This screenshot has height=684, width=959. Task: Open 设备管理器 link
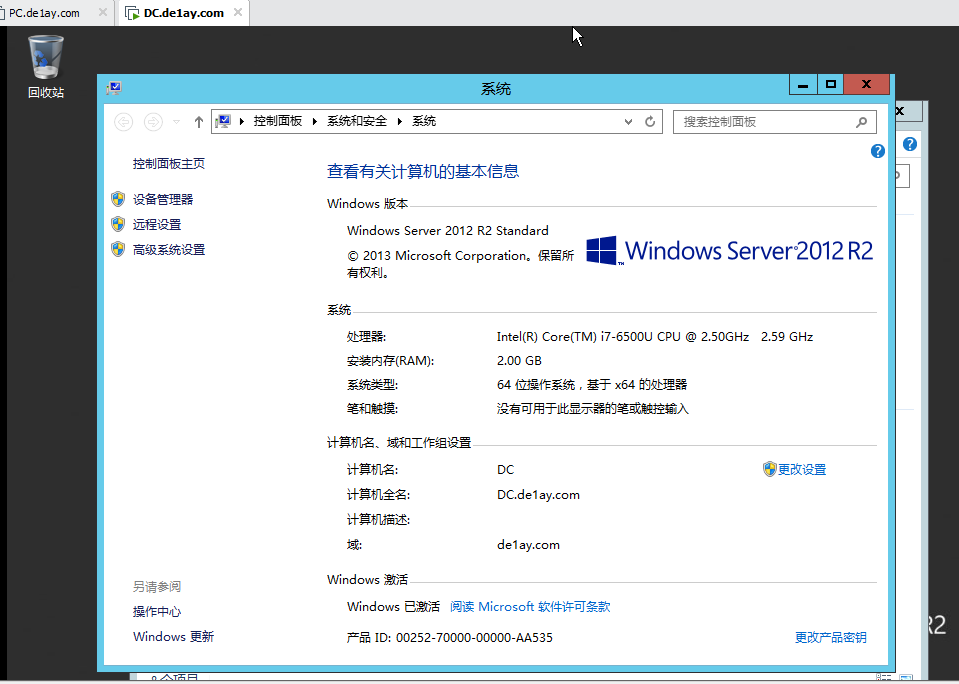[x=163, y=199]
